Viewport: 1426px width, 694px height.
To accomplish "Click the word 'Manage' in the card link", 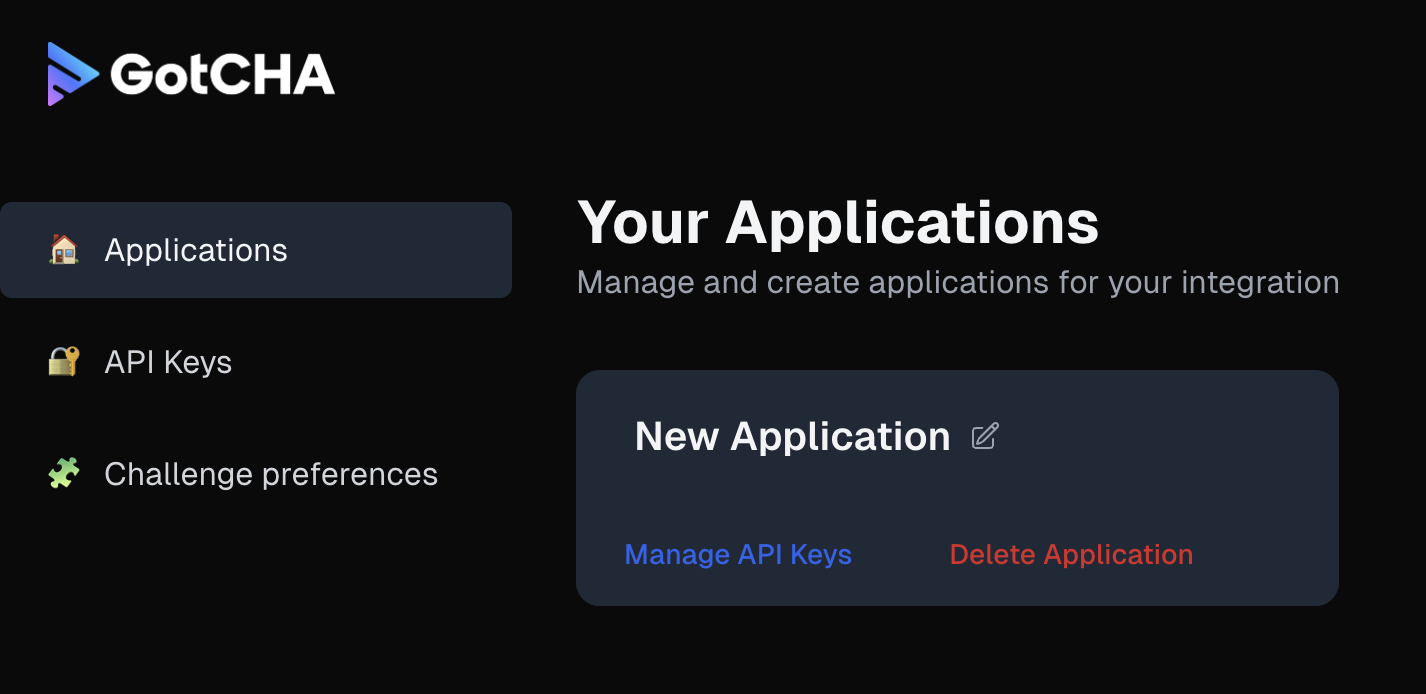I will [677, 554].
